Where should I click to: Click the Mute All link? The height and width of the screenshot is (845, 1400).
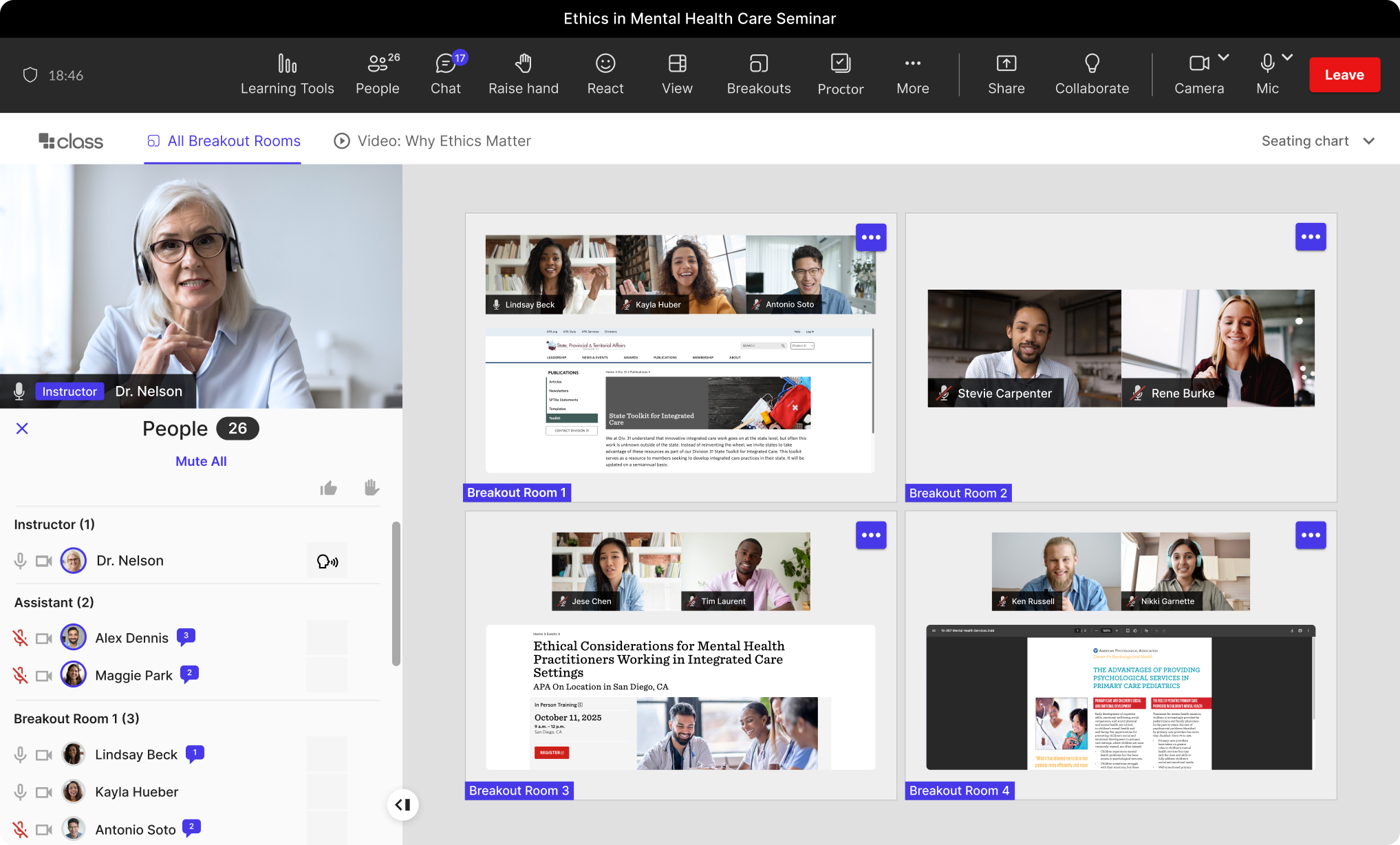coord(201,461)
